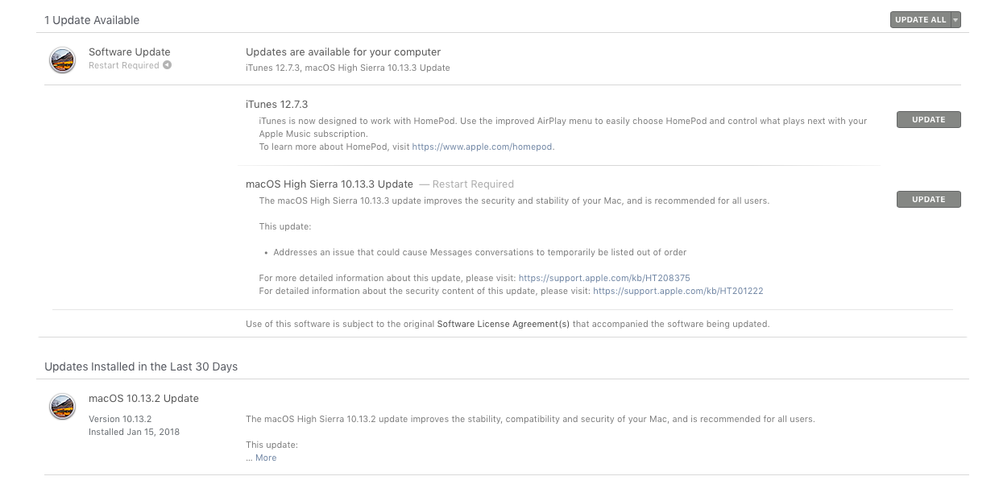Update macOS High Sierra 10.13.3
The image size is (999, 480).
tap(928, 199)
